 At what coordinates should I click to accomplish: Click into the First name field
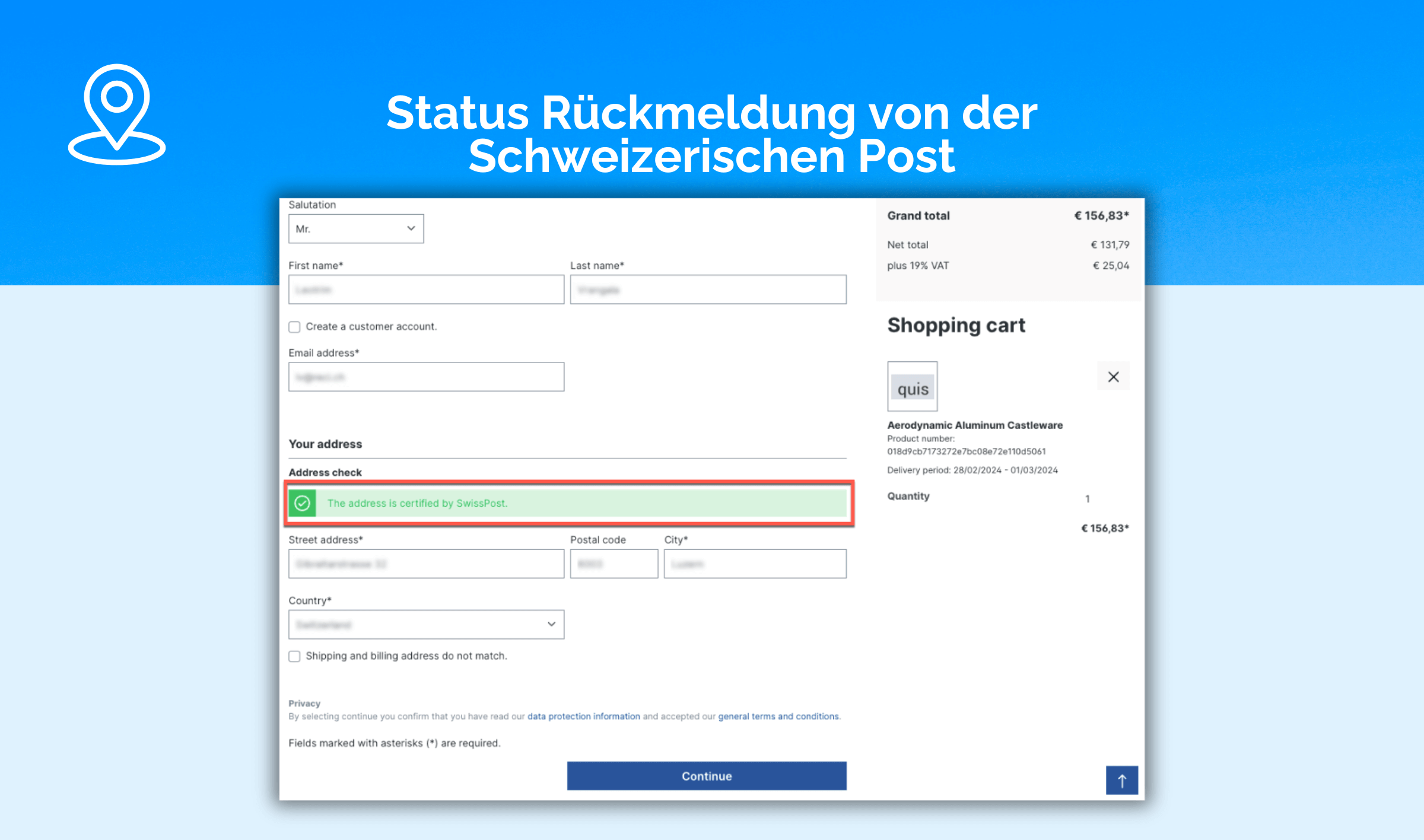click(426, 289)
